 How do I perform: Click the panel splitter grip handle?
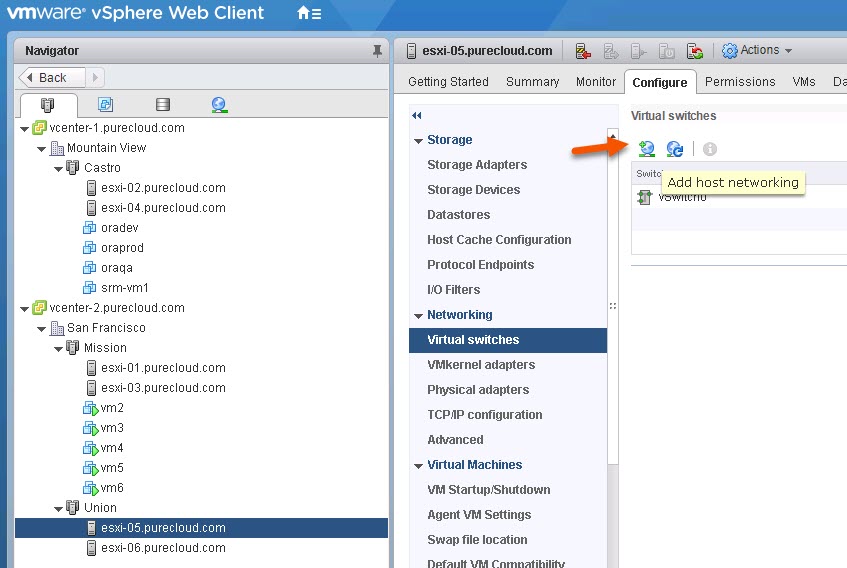coord(613,306)
